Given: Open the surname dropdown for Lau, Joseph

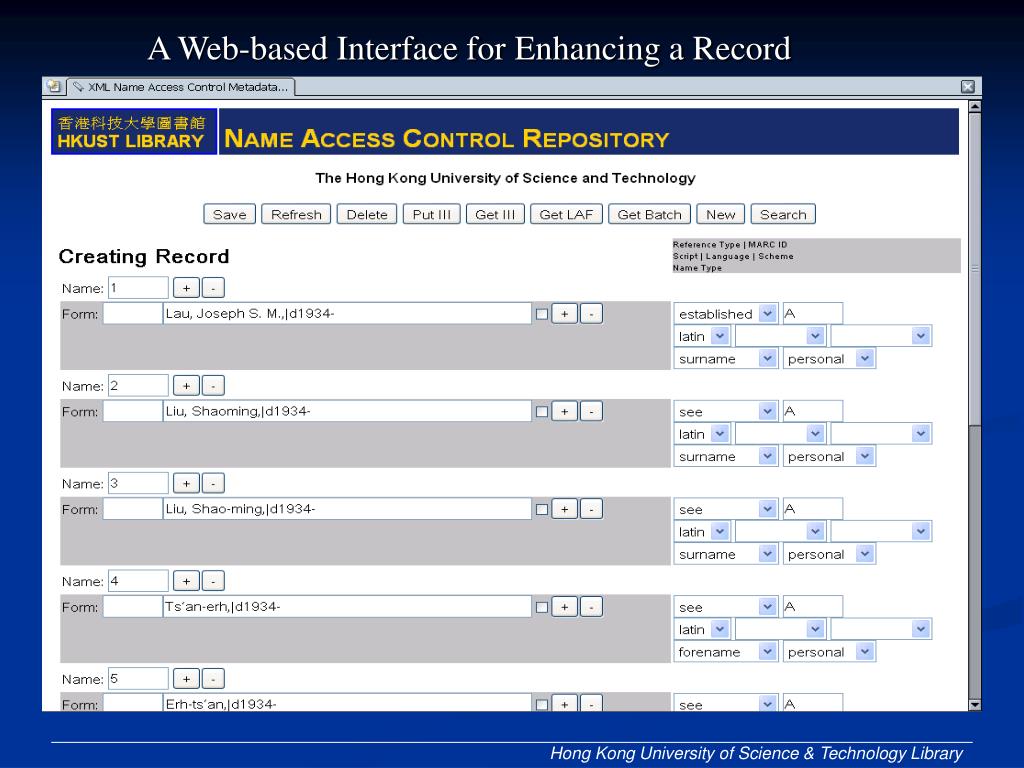Looking at the screenshot, I should tap(726, 359).
